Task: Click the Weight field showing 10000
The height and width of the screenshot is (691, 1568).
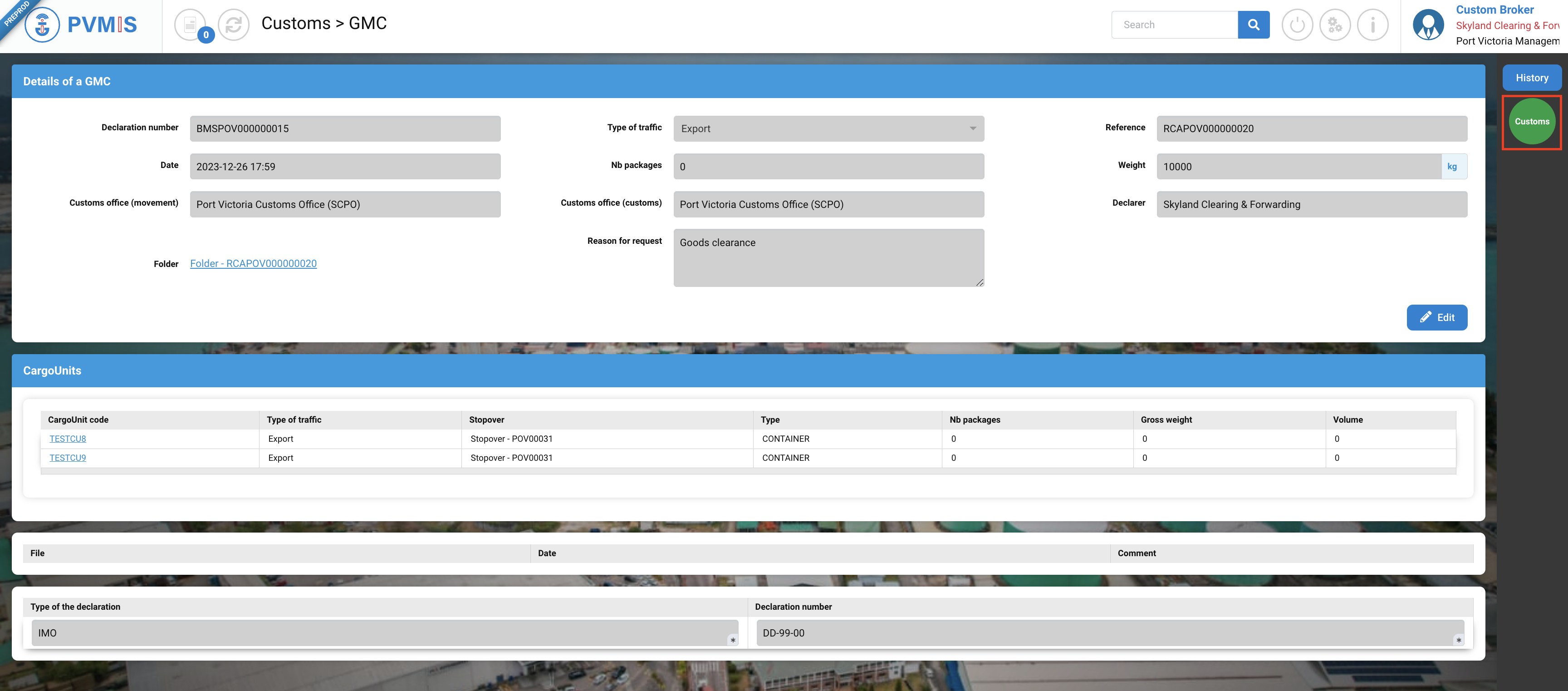Action: 1298,166
